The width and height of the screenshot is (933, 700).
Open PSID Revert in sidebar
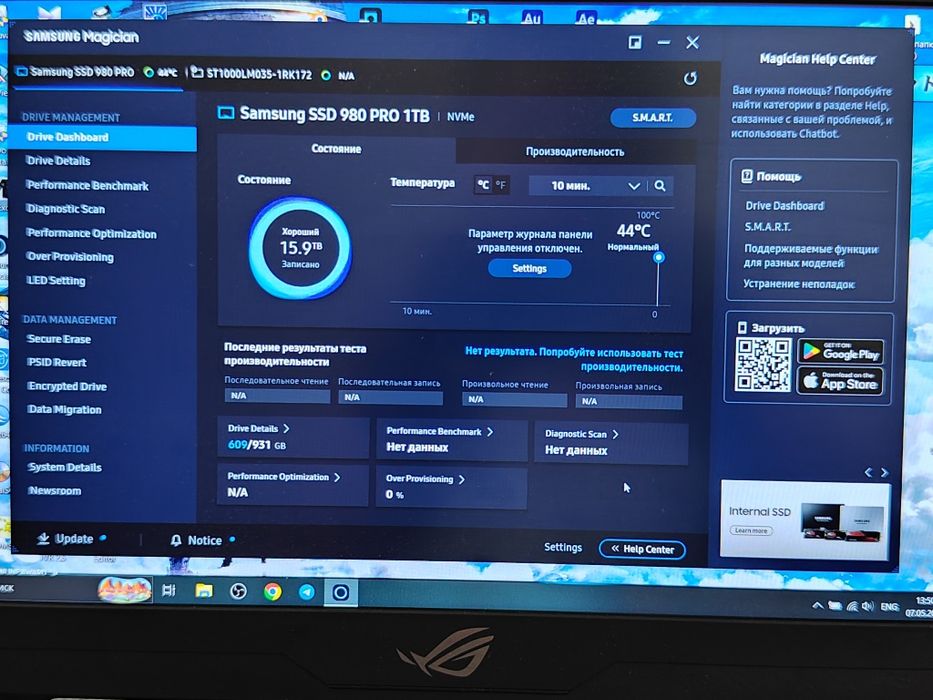coord(57,362)
